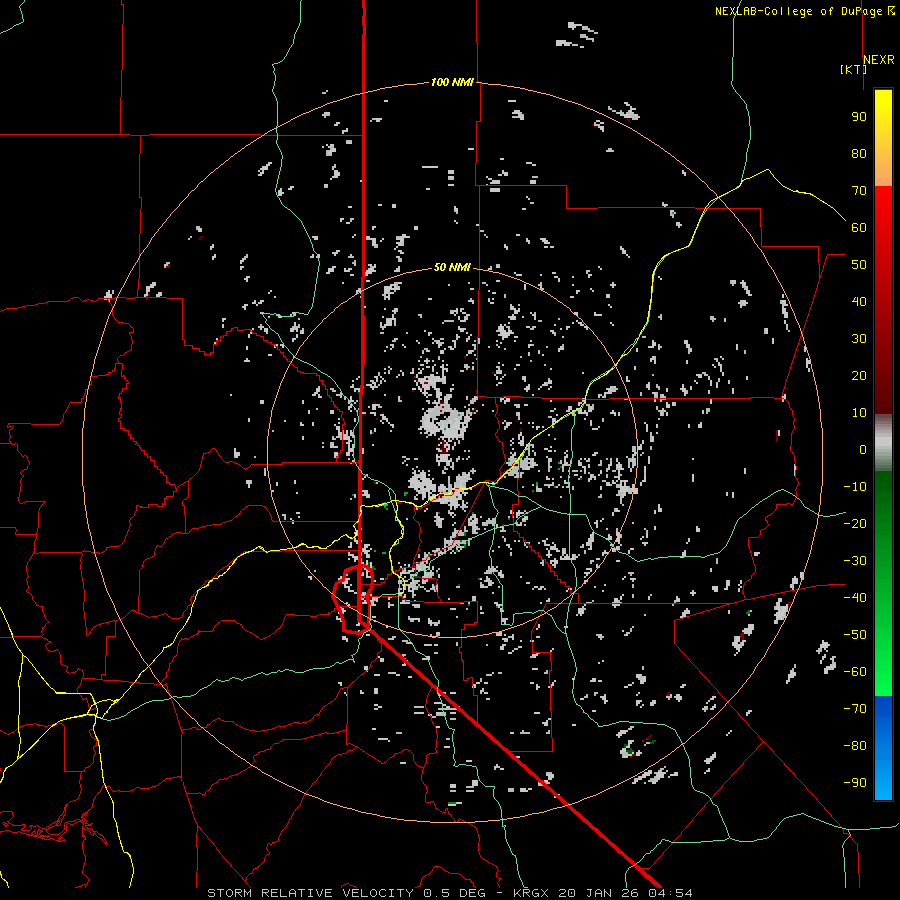900x900 pixels.
Task: Click the 30 value on velocity scale
Action: click(x=859, y=339)
